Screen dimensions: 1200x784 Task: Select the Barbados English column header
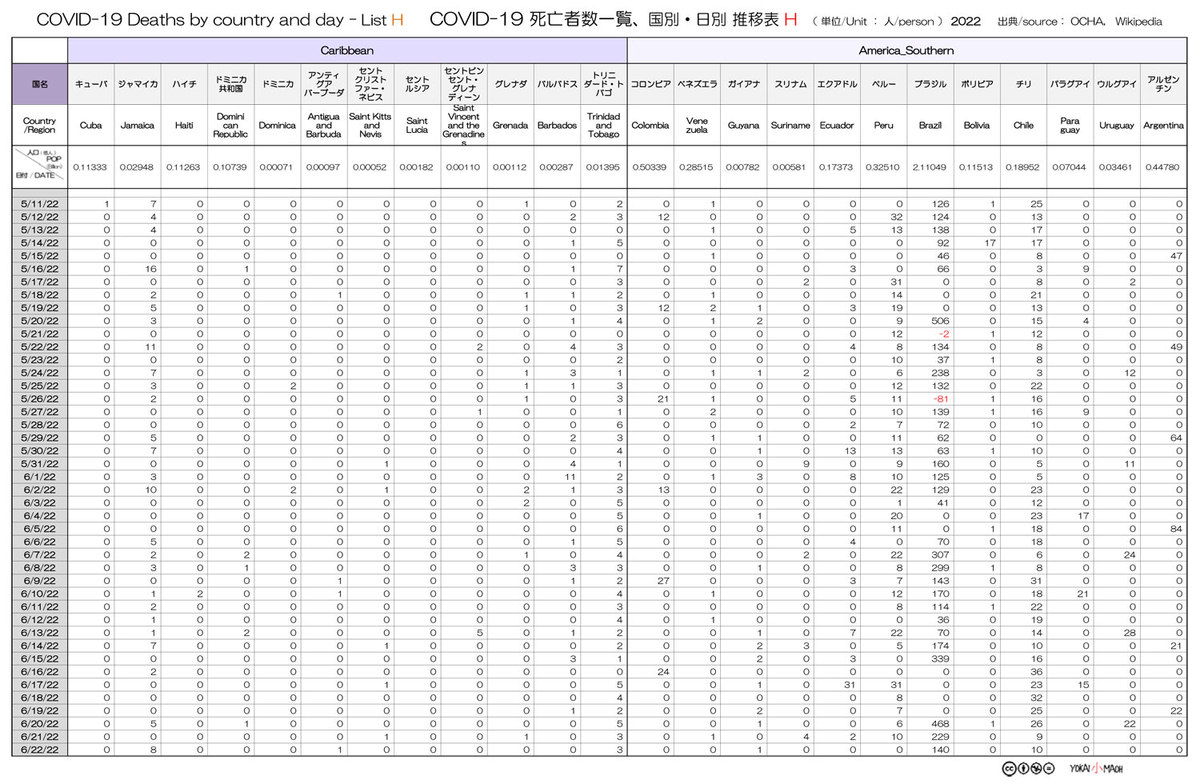click(556, 127)
